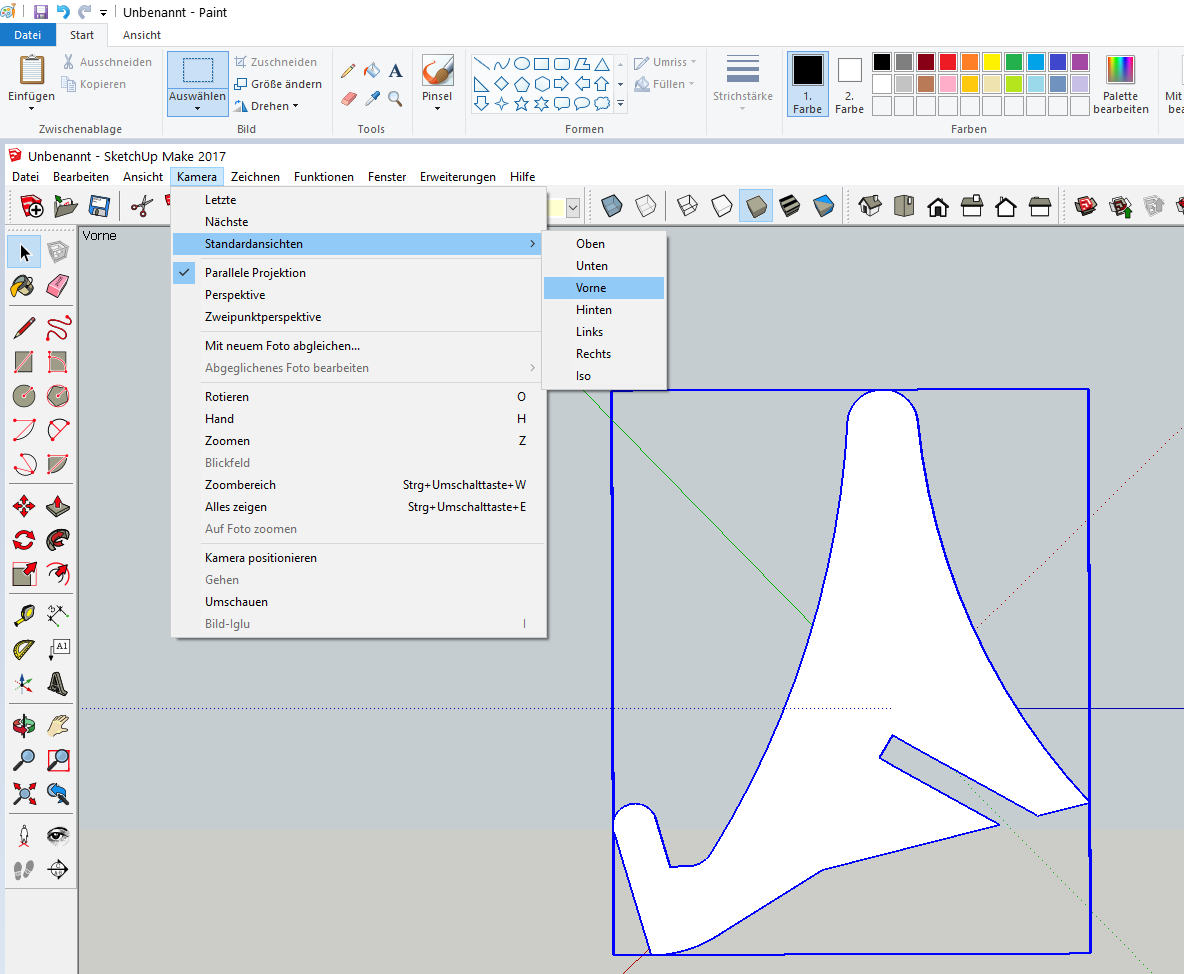
Task: Select the Protractor tool
Action: (24, 649)
